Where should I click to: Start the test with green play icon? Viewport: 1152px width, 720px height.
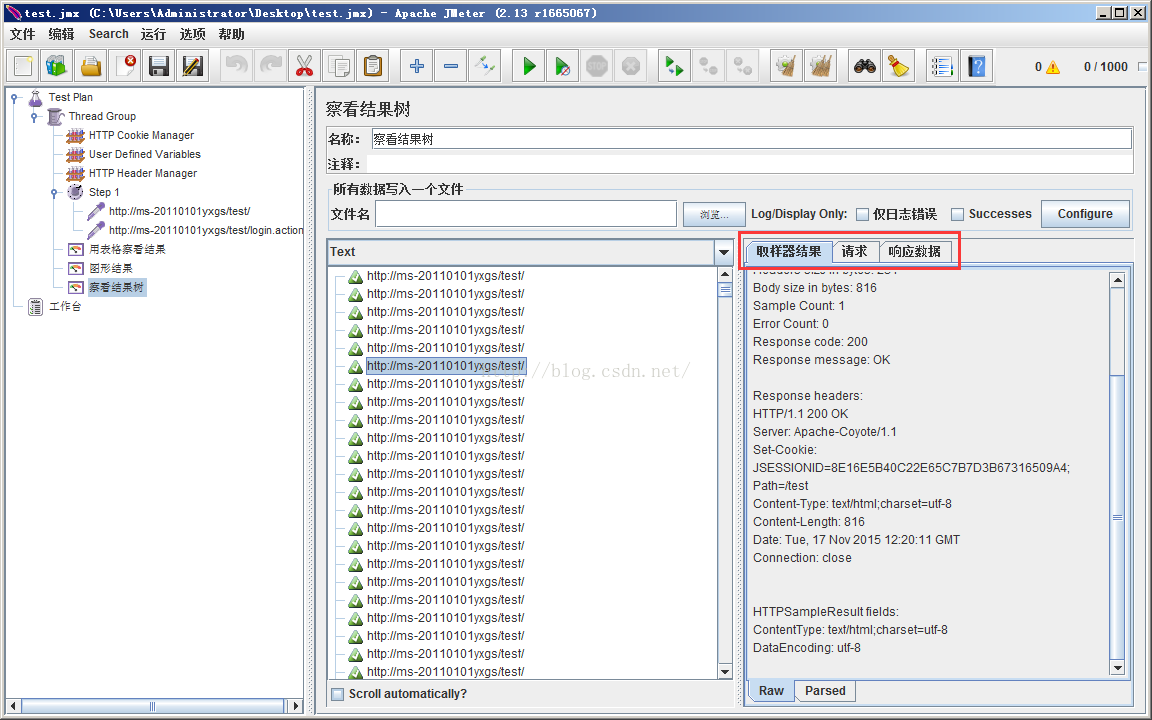point(528,66)
